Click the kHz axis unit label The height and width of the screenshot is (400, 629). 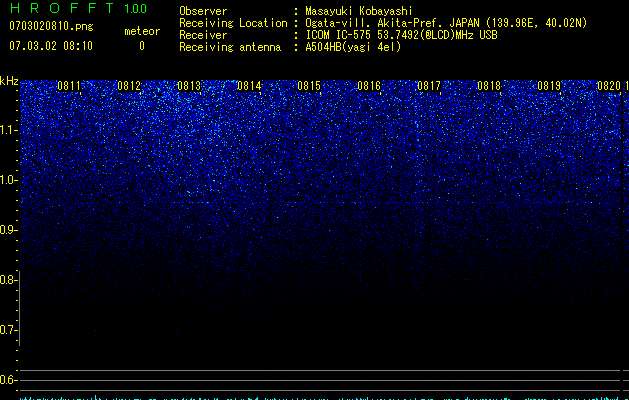point(9,81)
